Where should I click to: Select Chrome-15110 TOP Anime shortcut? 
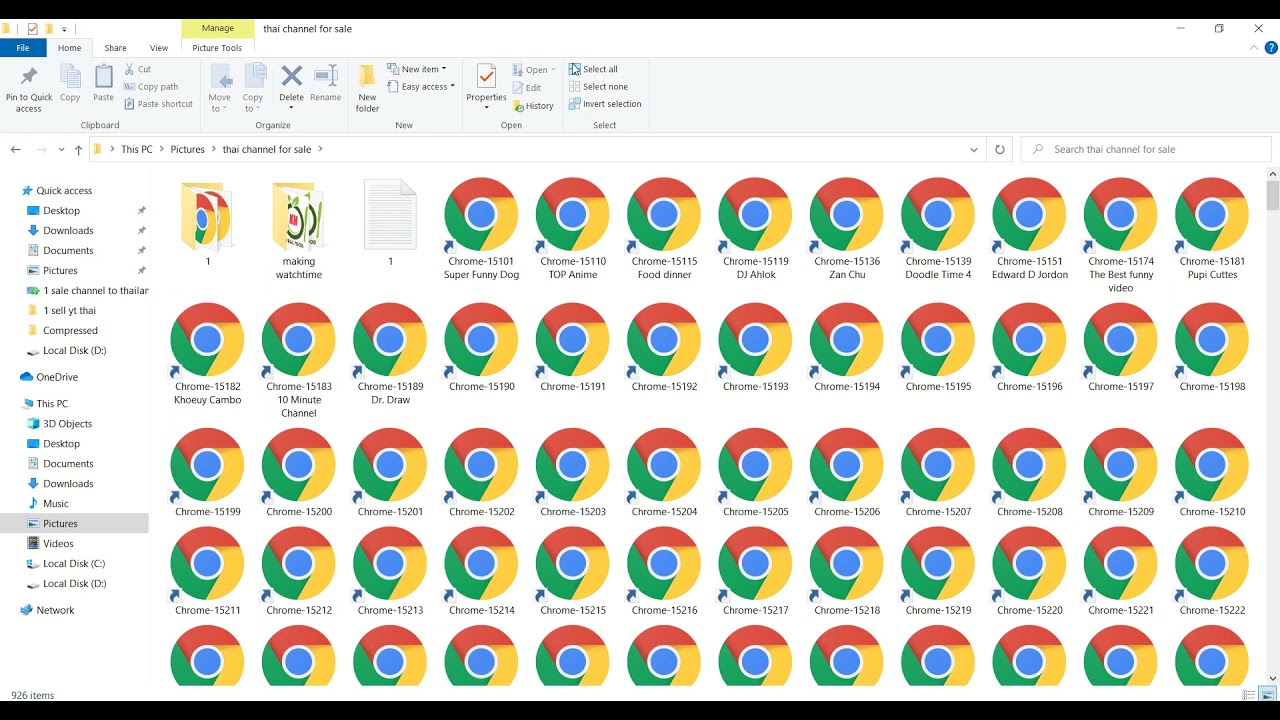coord(573,229)
